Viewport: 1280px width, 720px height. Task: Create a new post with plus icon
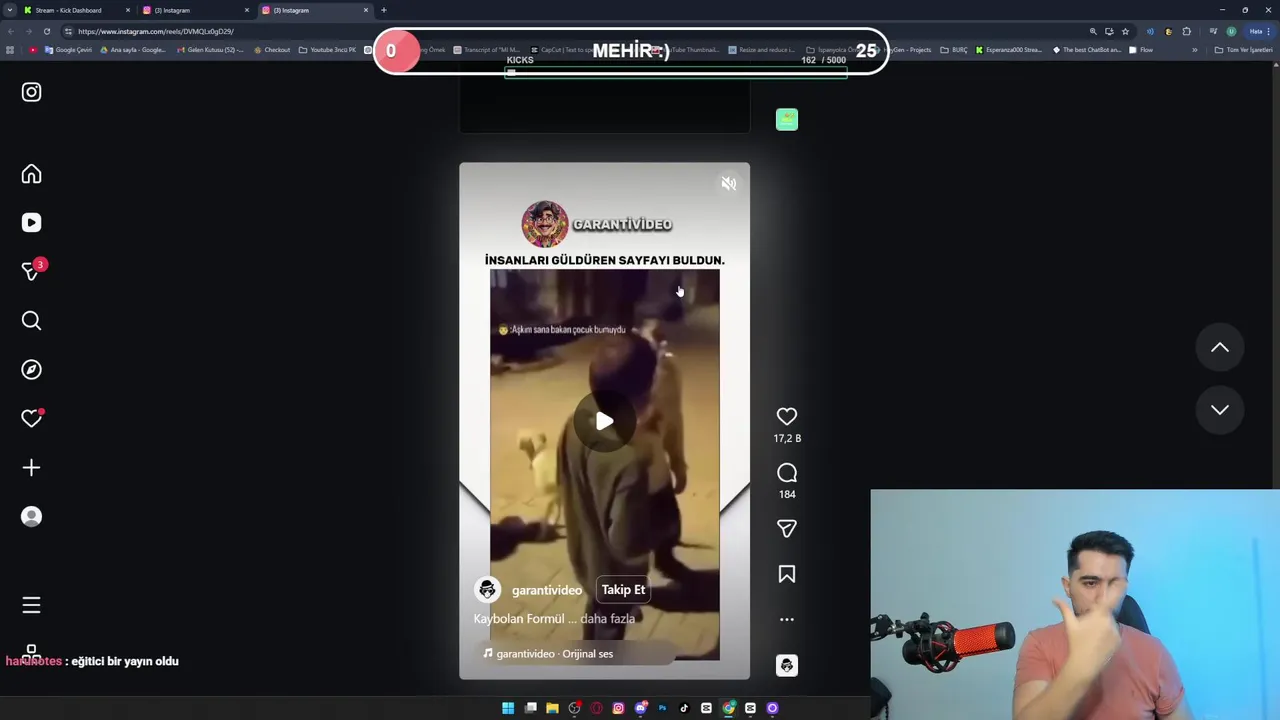[x=31, y=468]
